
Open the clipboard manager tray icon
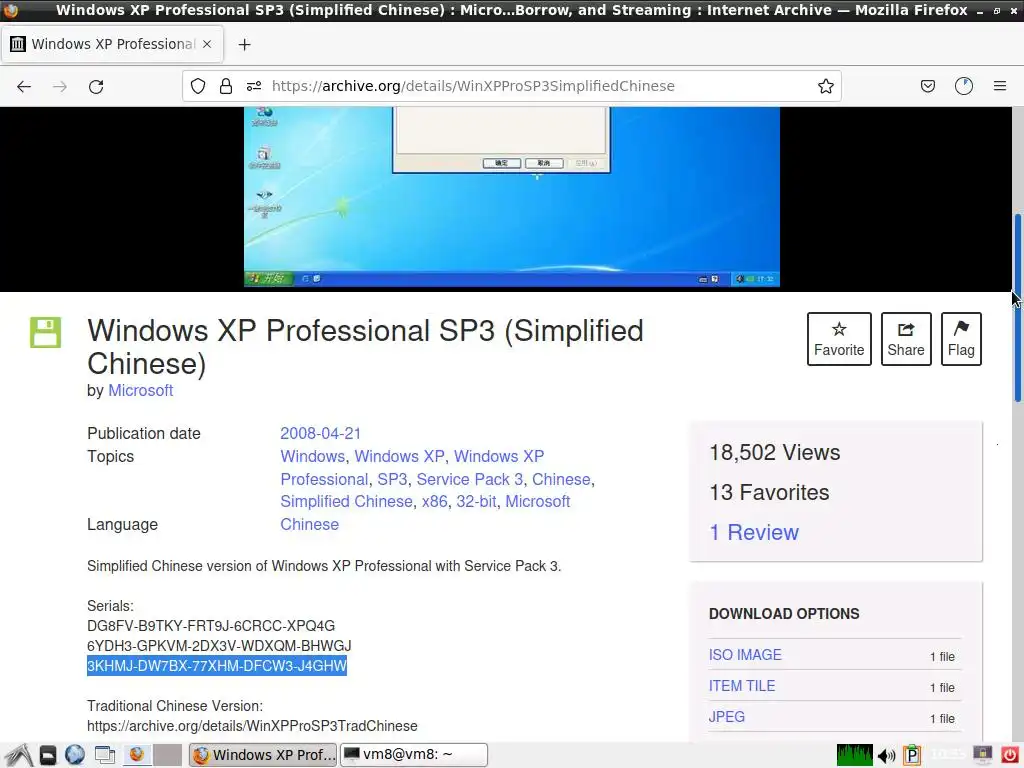912,755
